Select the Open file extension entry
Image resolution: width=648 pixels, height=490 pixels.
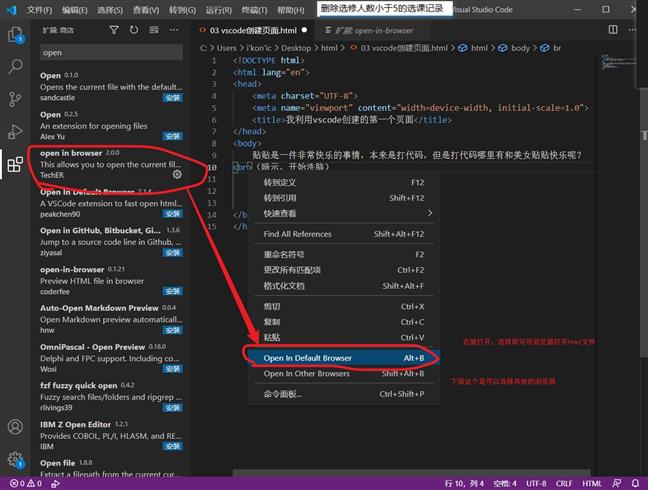[x=110, y=468]
